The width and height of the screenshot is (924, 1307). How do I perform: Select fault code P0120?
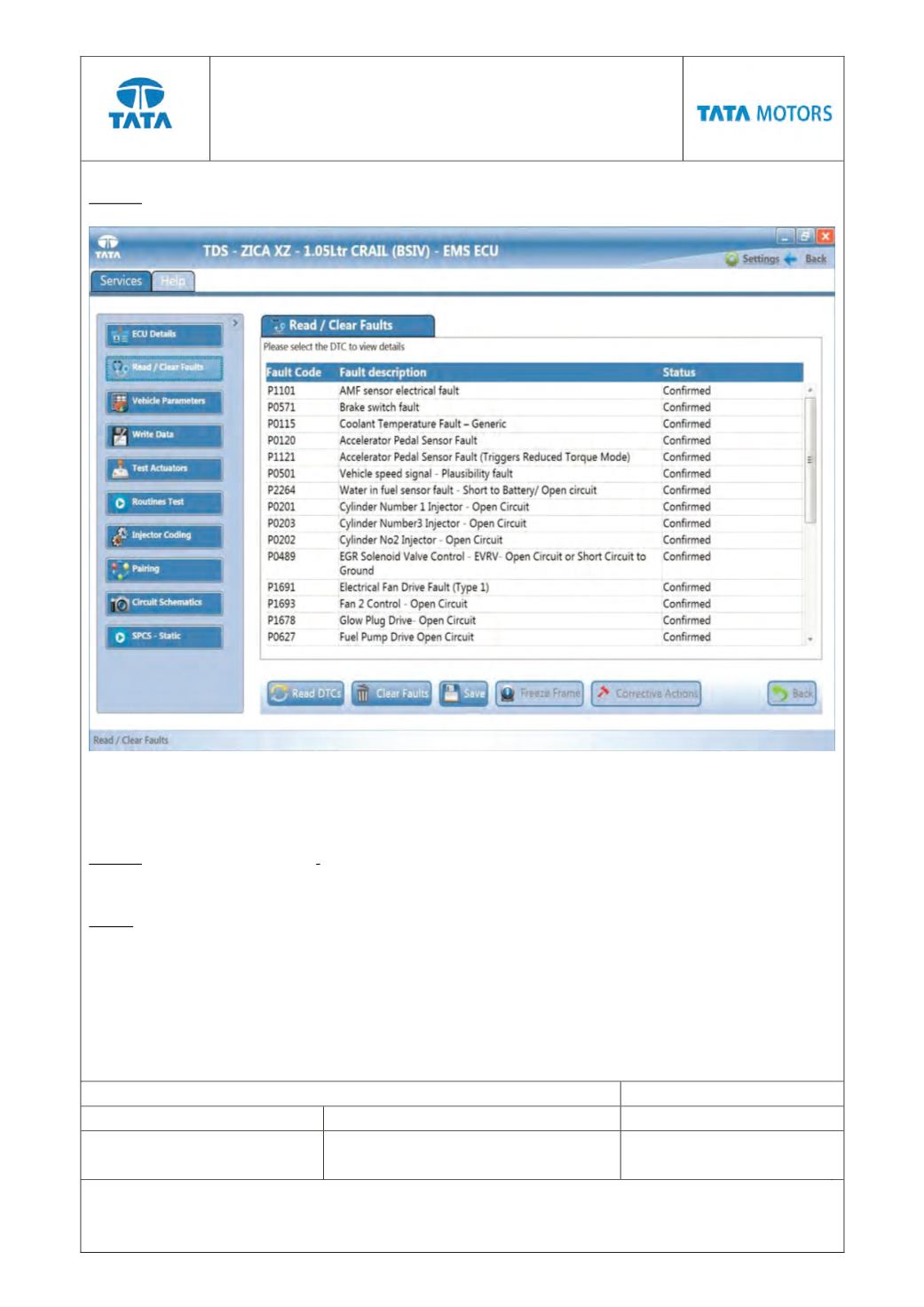(281, 440)
